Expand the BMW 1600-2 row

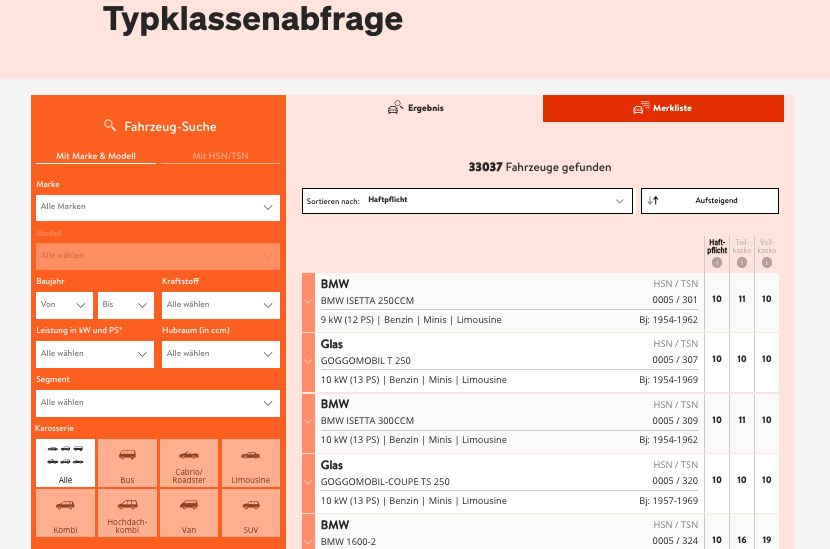[308, 532]
